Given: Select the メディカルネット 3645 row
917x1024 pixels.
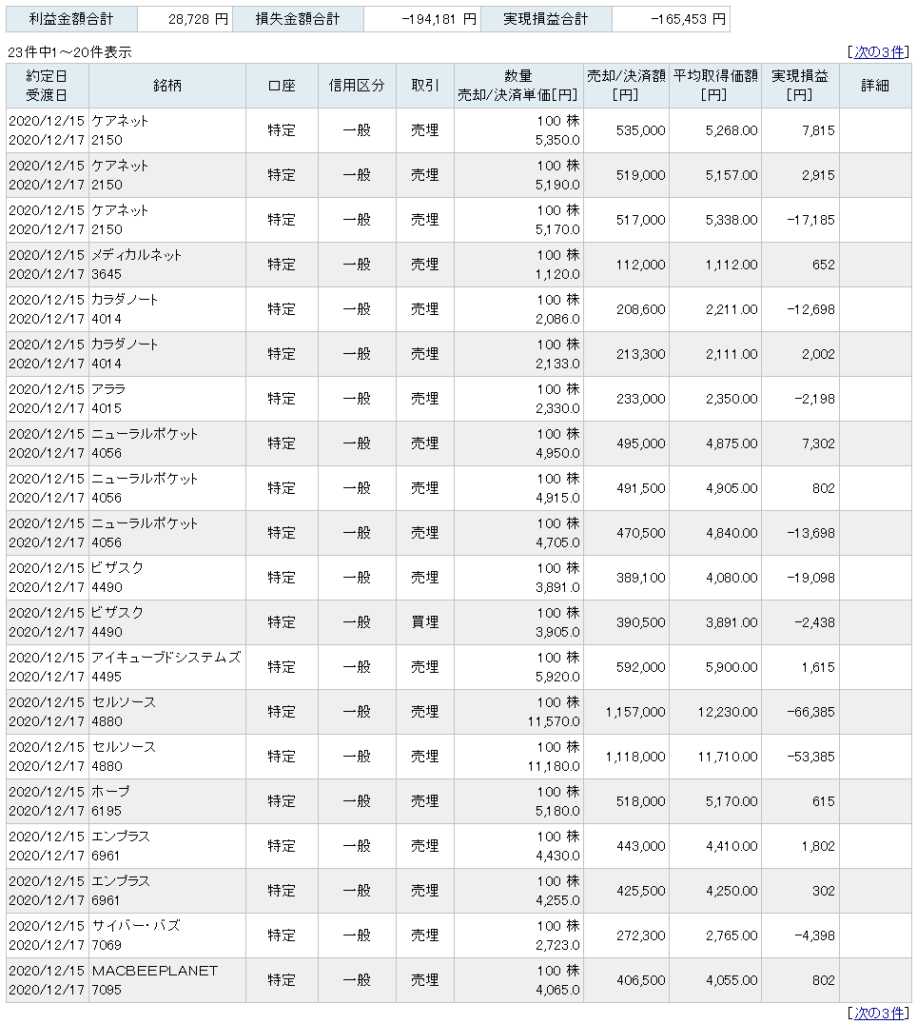Looking at the screenshot, I should pyautogui.click(x=458, y=264).
